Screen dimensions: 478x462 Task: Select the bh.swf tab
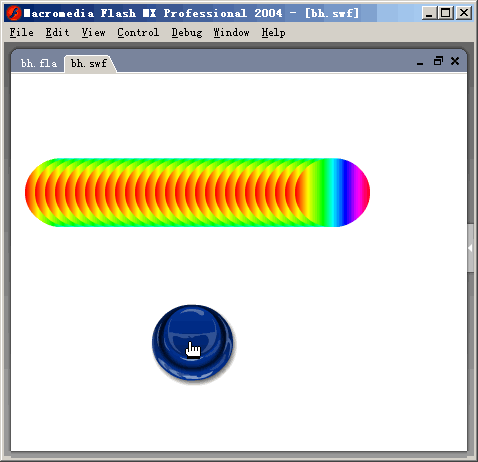(x=89, y=63)
